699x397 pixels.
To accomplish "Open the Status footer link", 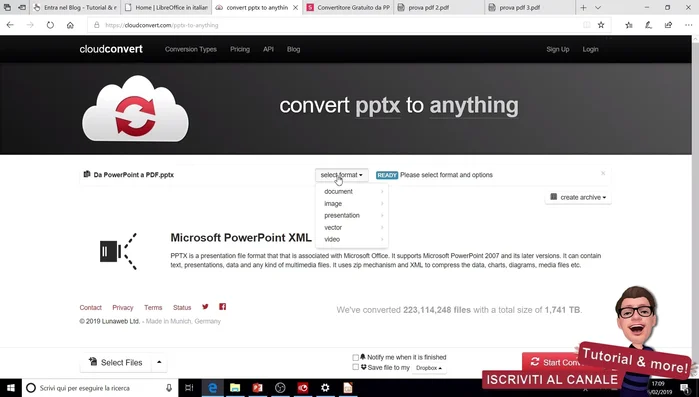I will point(182,307).
